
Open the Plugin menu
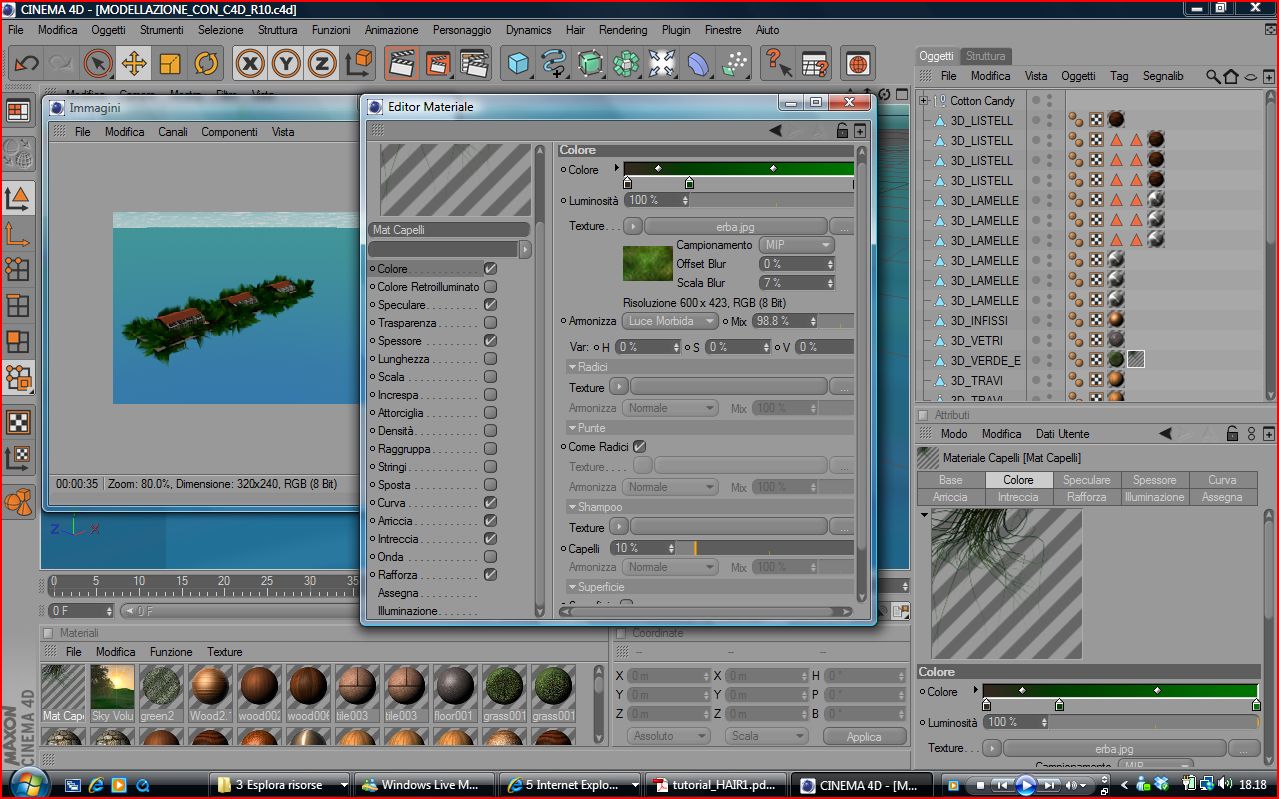[x=676, y=30]
